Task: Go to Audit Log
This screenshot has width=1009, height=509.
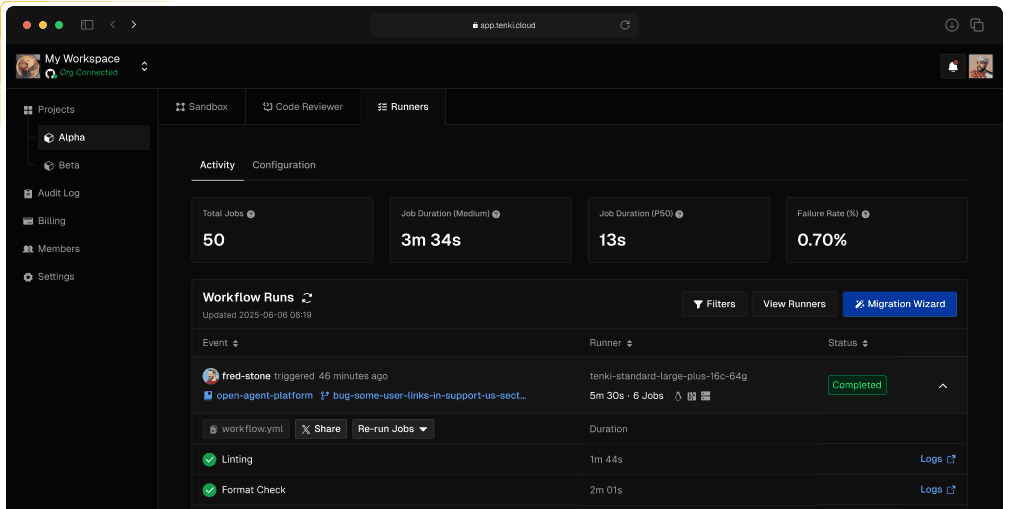Action: pos(51,193)
